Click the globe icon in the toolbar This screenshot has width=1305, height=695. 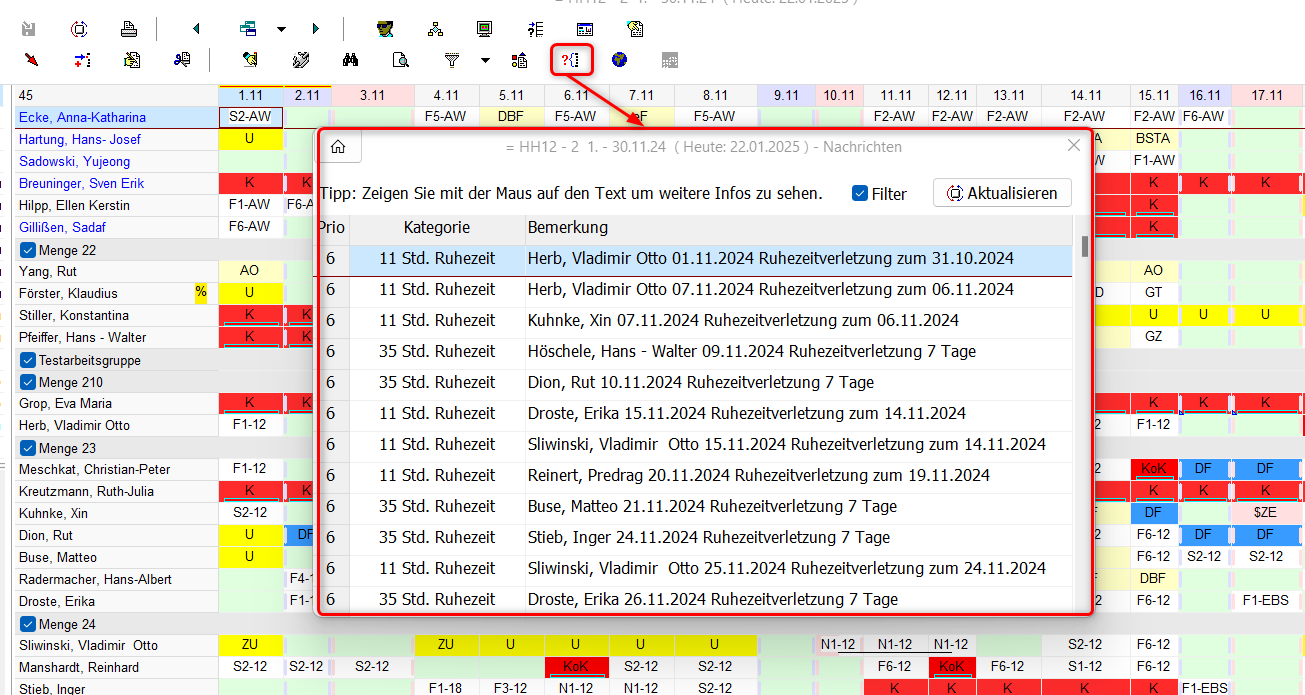pos(620,60)
